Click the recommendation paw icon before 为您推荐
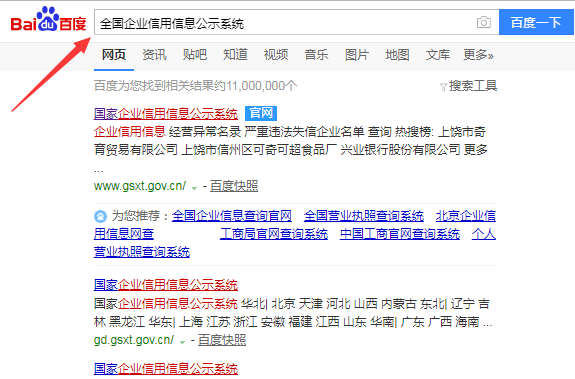The height and width of the screenshot is (379, 575). click(100, 216)
